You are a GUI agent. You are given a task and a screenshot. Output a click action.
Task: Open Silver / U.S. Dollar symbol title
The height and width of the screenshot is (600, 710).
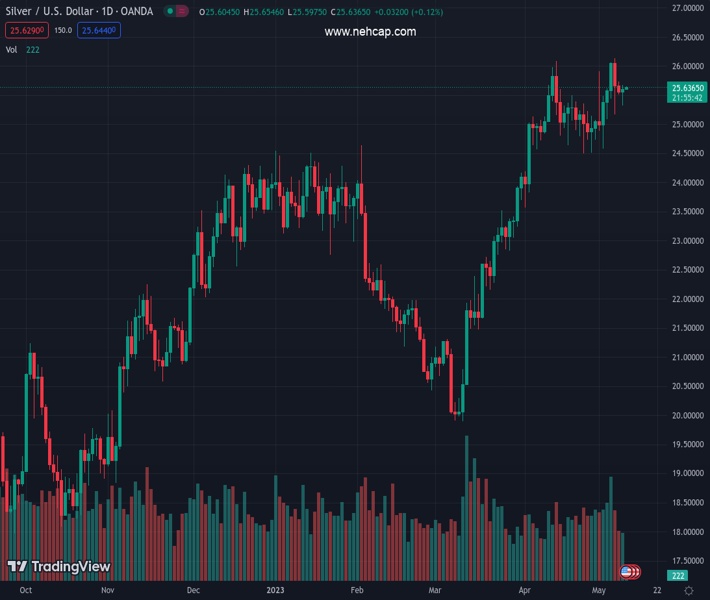coord(79,12)
